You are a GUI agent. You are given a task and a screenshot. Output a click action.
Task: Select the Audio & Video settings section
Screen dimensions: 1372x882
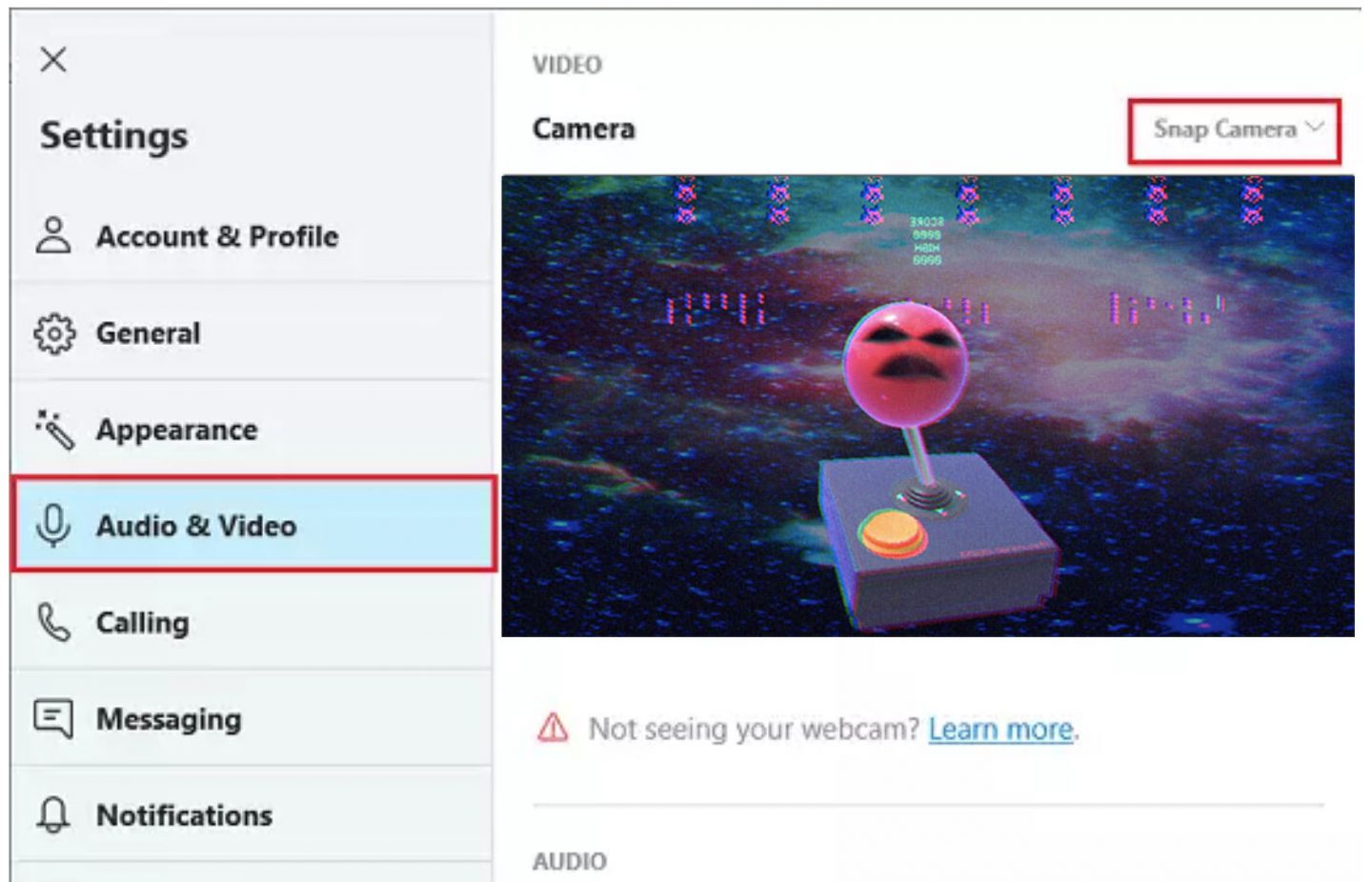[x=196, y=526]
